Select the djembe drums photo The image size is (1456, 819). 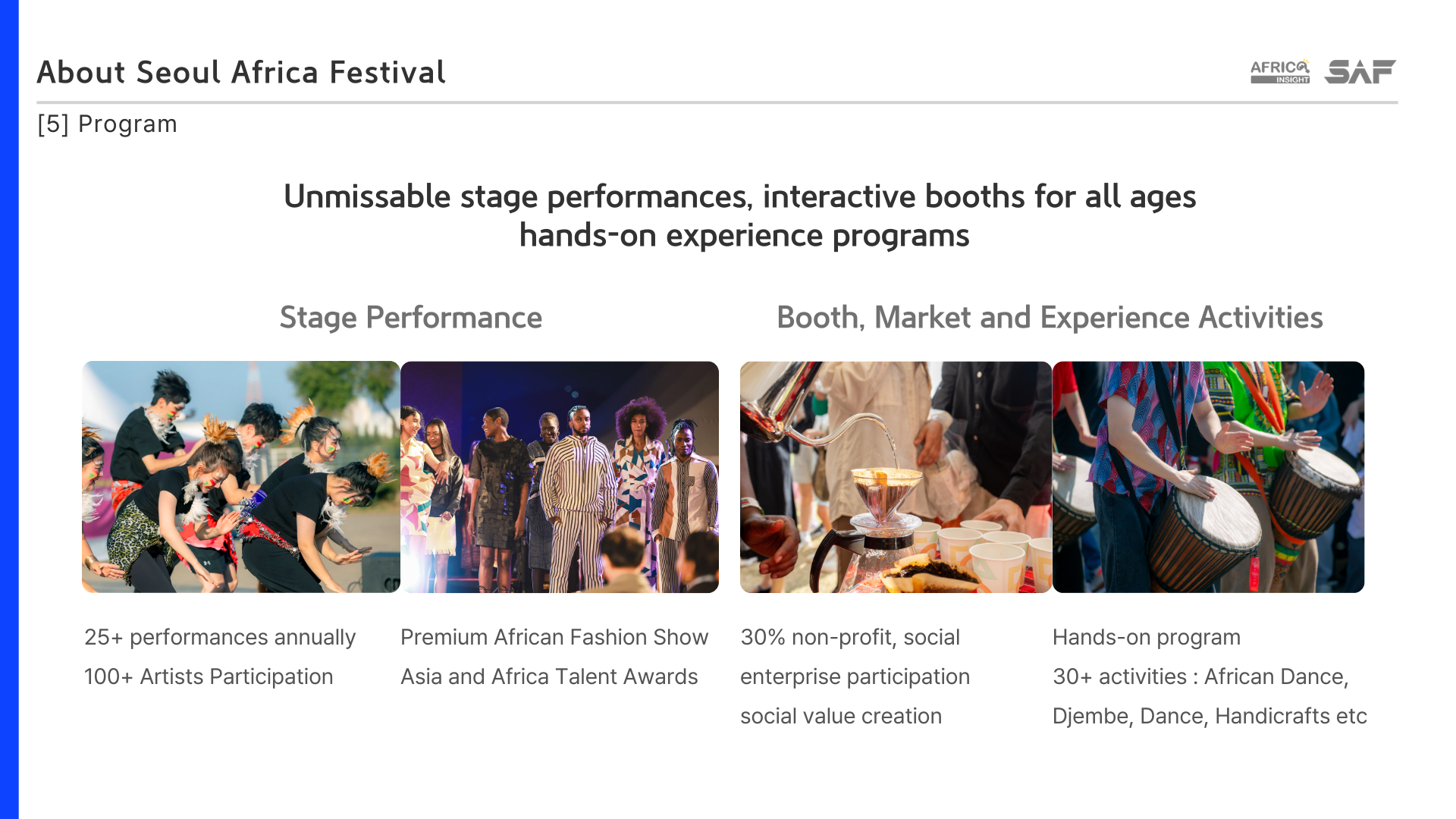click(1208, 477)
